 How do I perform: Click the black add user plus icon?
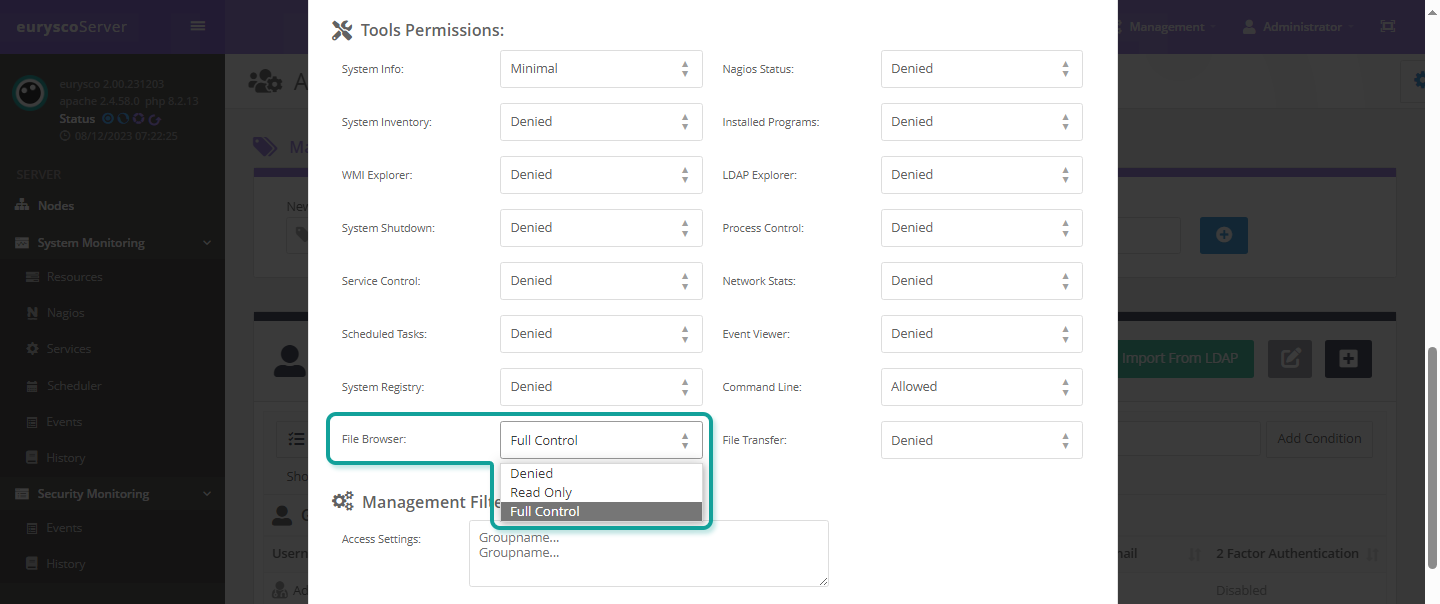coord(1347,359)
